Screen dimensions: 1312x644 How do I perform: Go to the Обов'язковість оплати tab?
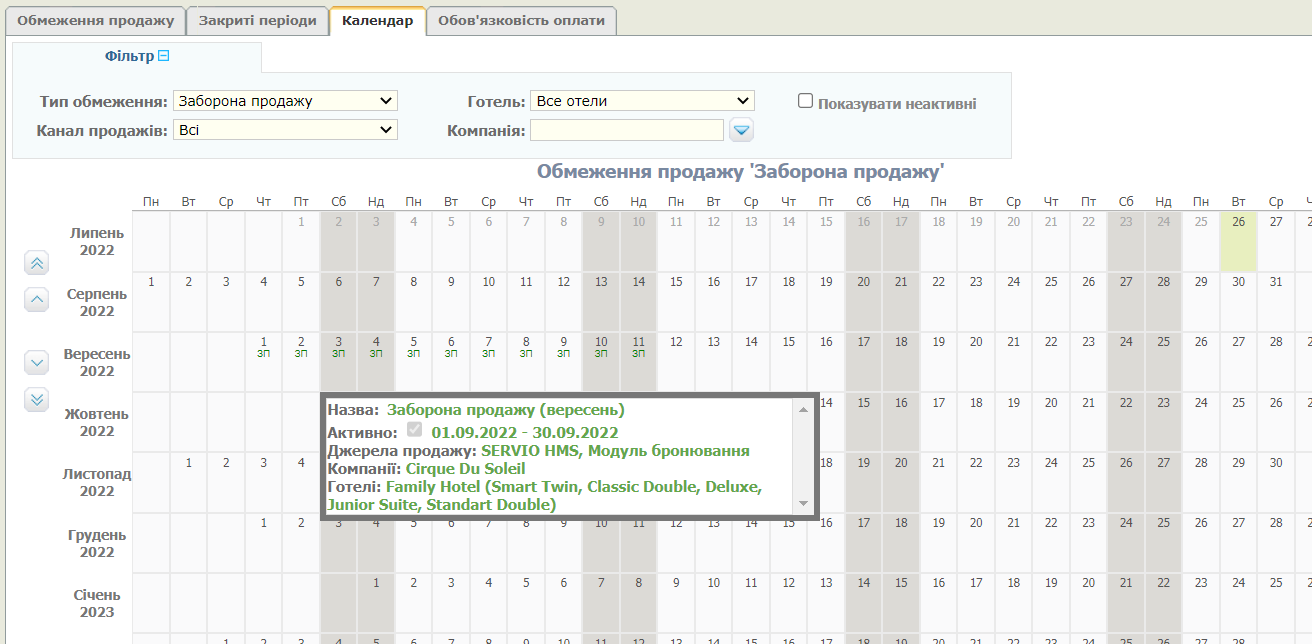[521, 21]
